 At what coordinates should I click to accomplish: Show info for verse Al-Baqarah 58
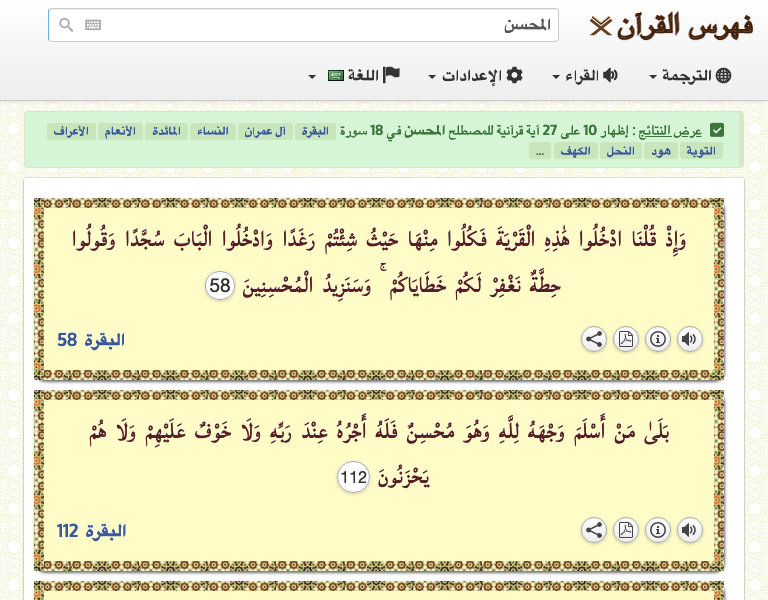pyautogui.click(x=658, y=339)
